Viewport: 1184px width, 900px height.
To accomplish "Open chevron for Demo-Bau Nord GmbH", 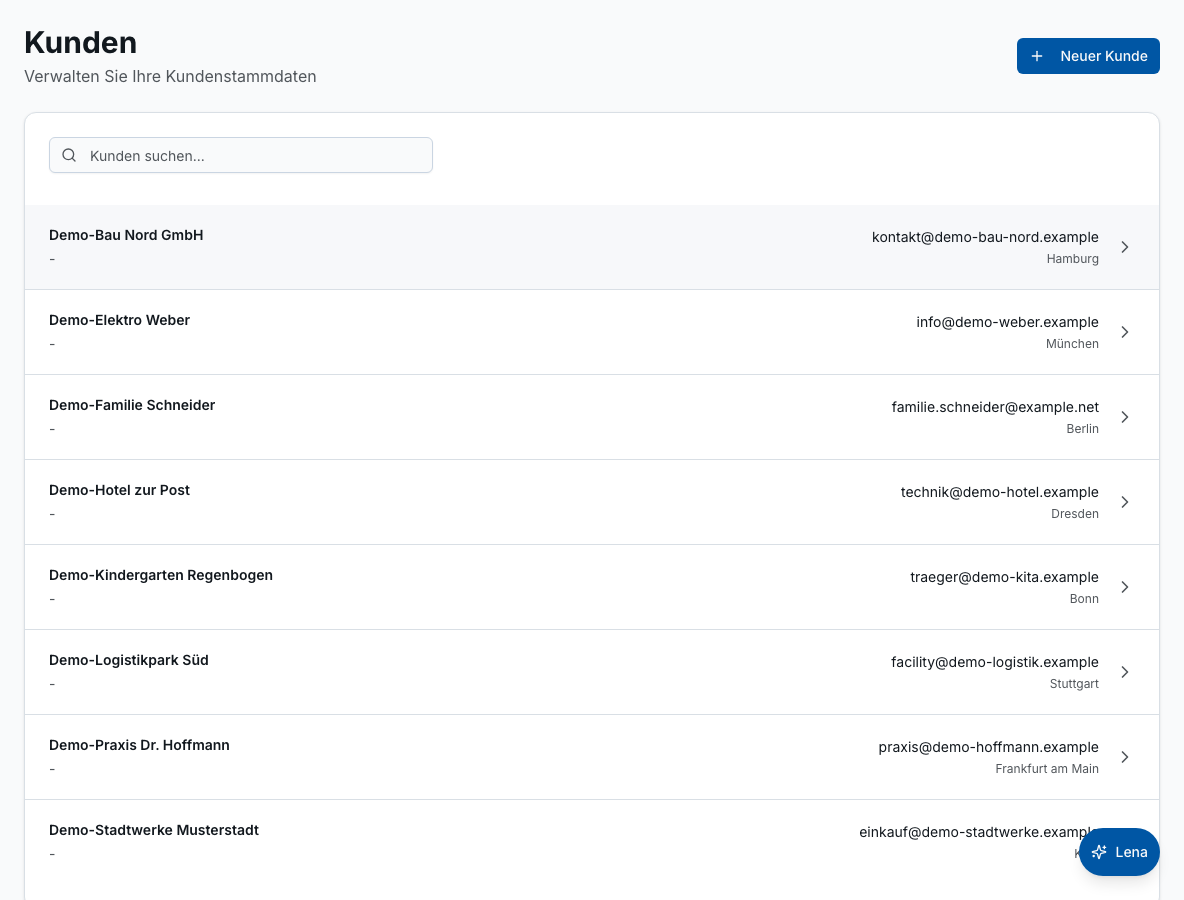I will (x=1124, y=247).
